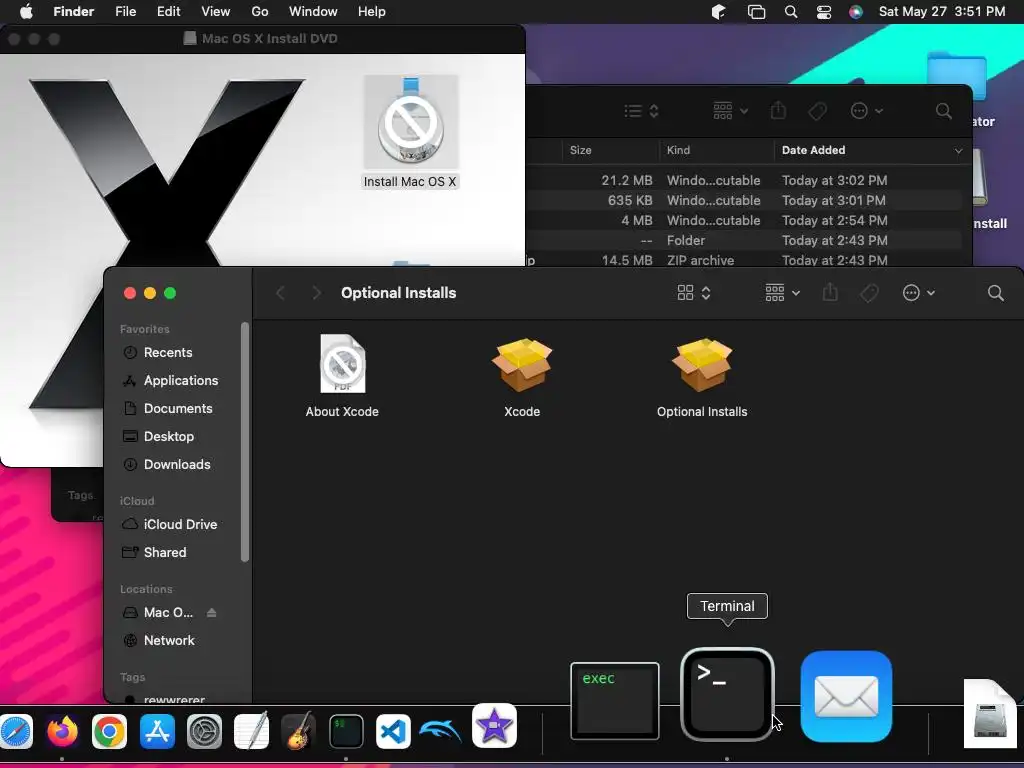The width and height of the screenshot is (1024, 768).
Task: Launch Terminal from the Dock
Action: pyautogui.click(x=727, y=695)
